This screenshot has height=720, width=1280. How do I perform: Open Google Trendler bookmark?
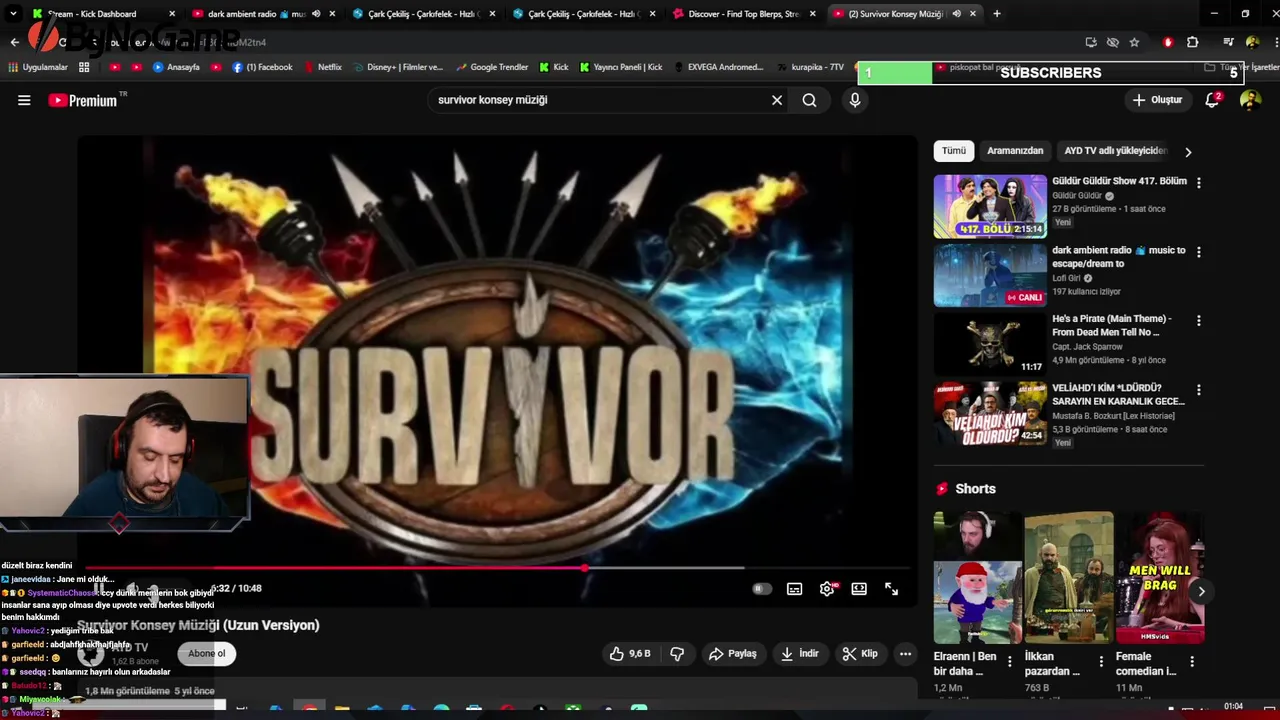click(x=491, y=67)
